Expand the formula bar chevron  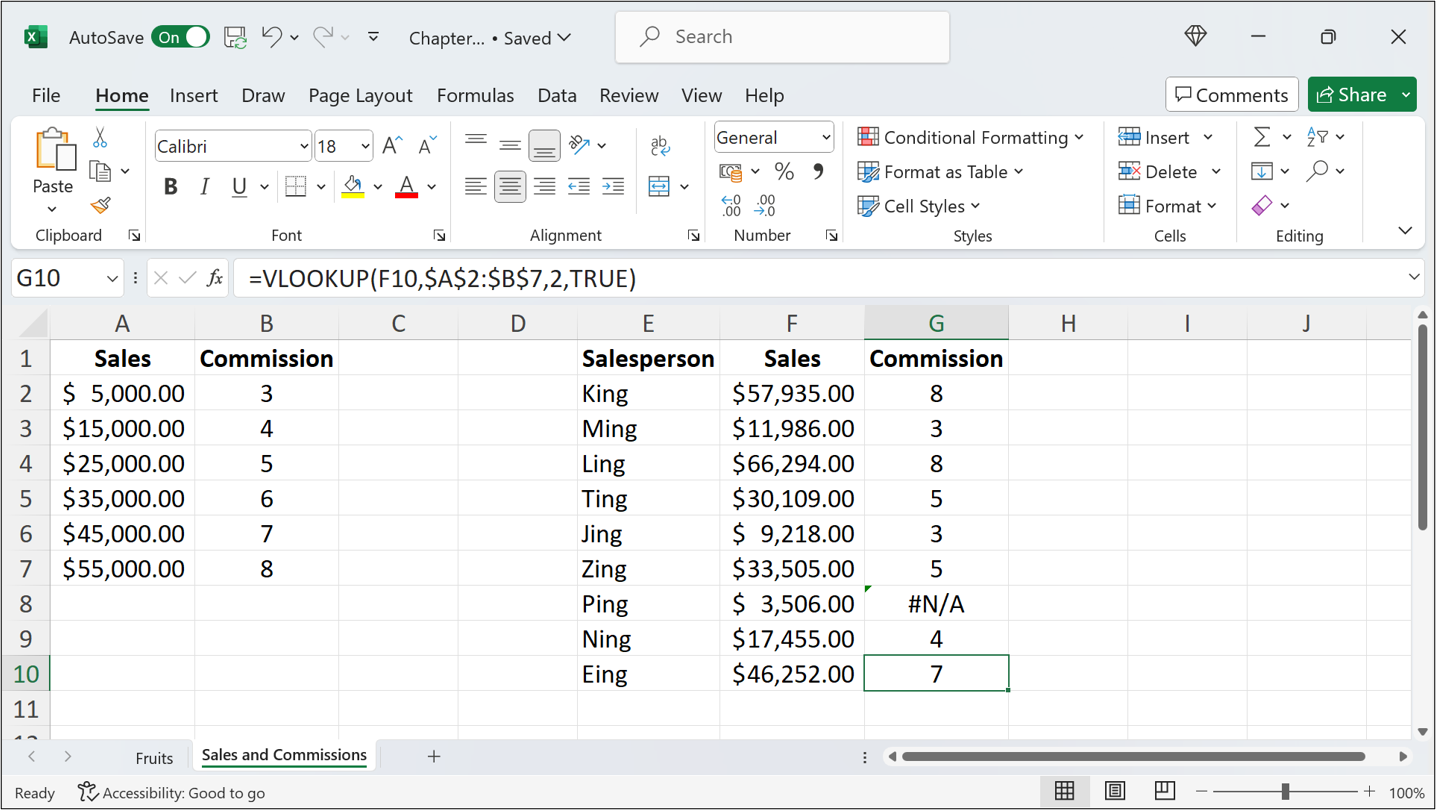(1414, 277)
